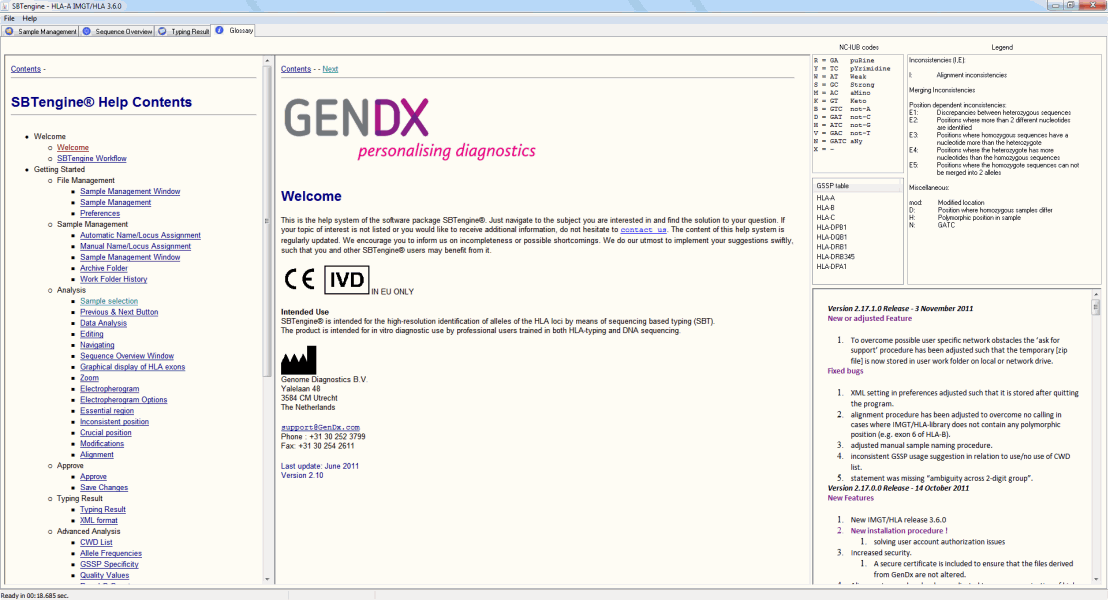
Task: Select the Glossary tab
Action: pyautogui.click(x=234, y=30)
